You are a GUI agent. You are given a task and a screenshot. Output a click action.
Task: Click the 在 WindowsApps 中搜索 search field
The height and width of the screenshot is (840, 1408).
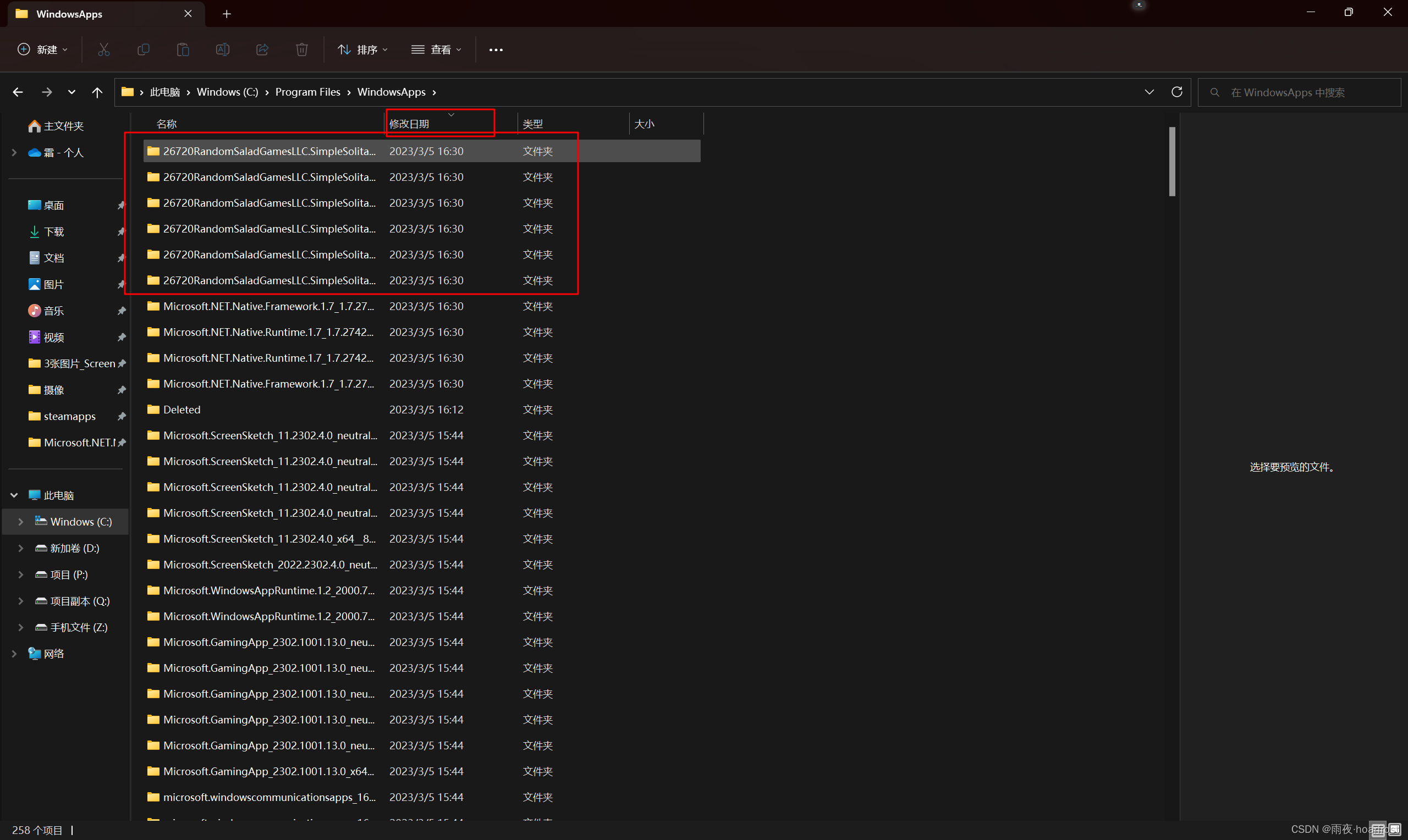(x=1299, y=92)
